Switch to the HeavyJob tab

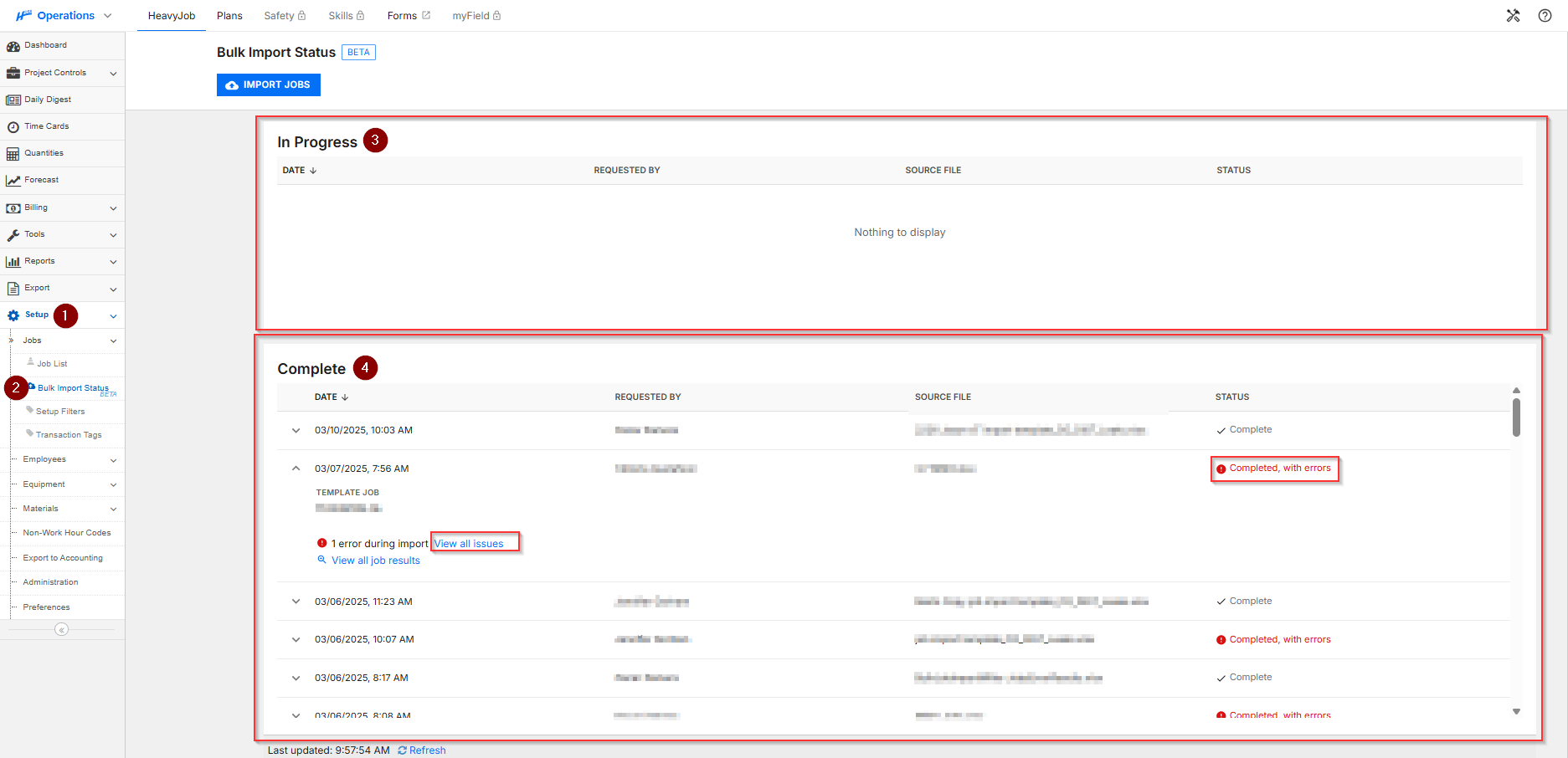(172, 16)
